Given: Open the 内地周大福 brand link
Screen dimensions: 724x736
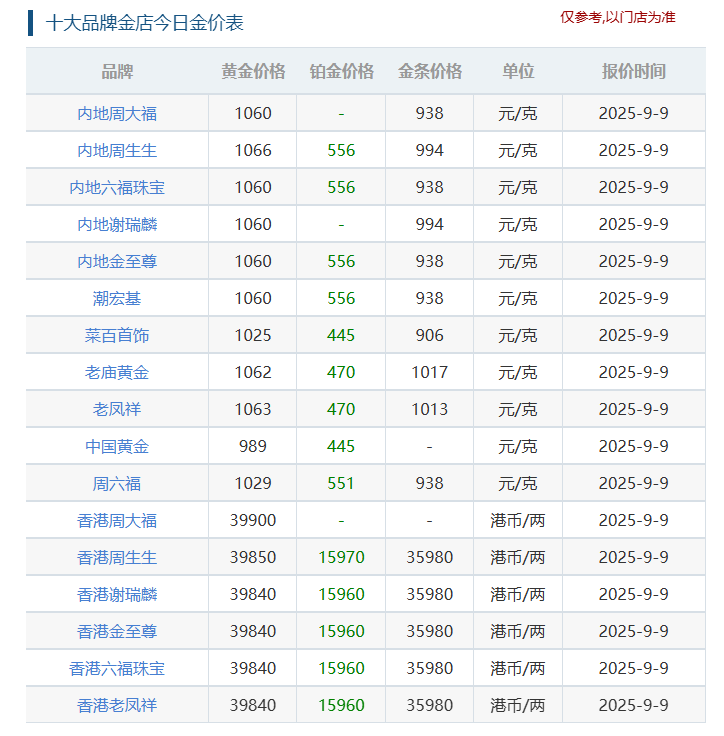Looking at the screenshot, I should tap(117, 114).
